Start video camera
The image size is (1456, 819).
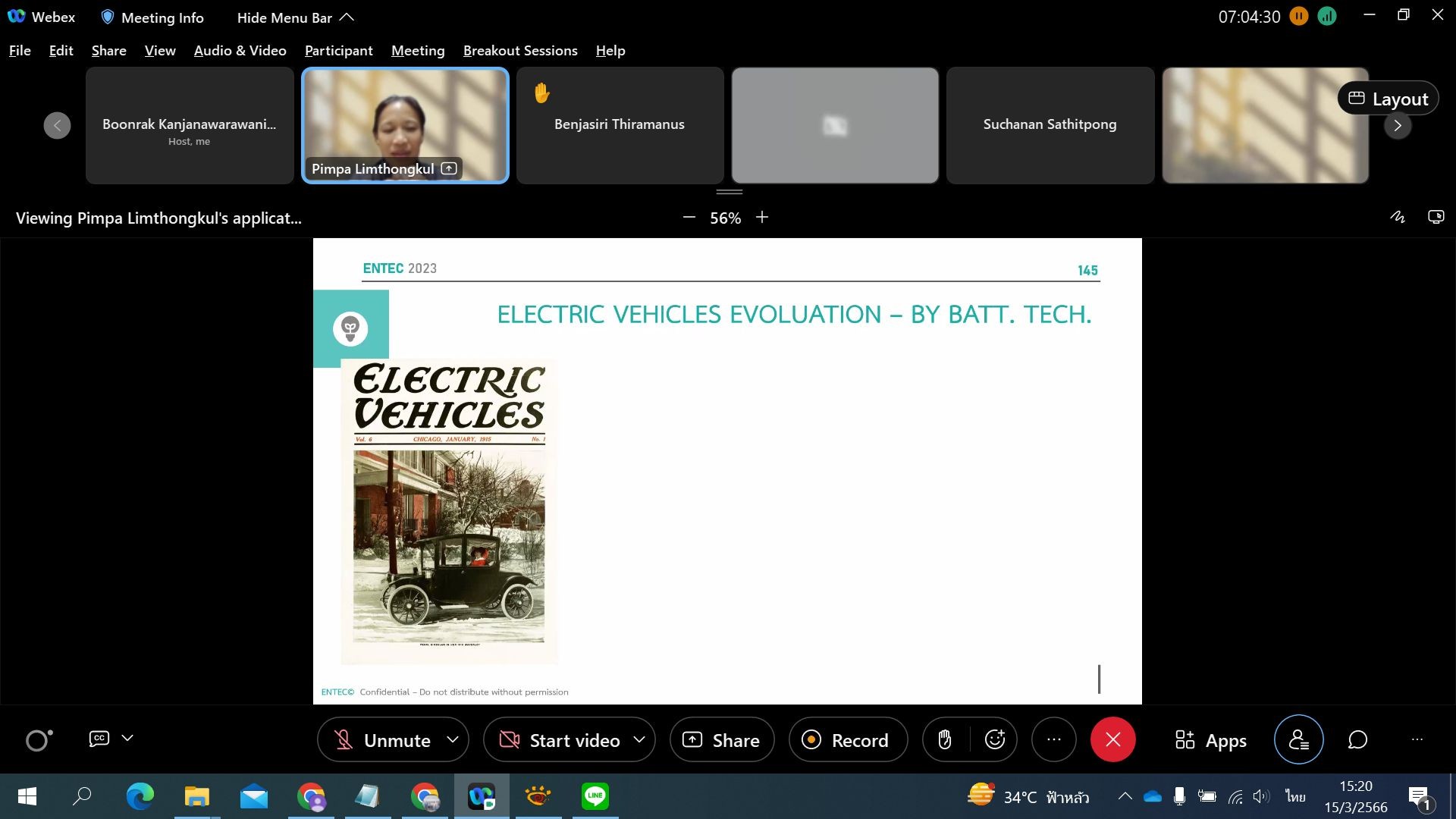[x=560, y=740]
